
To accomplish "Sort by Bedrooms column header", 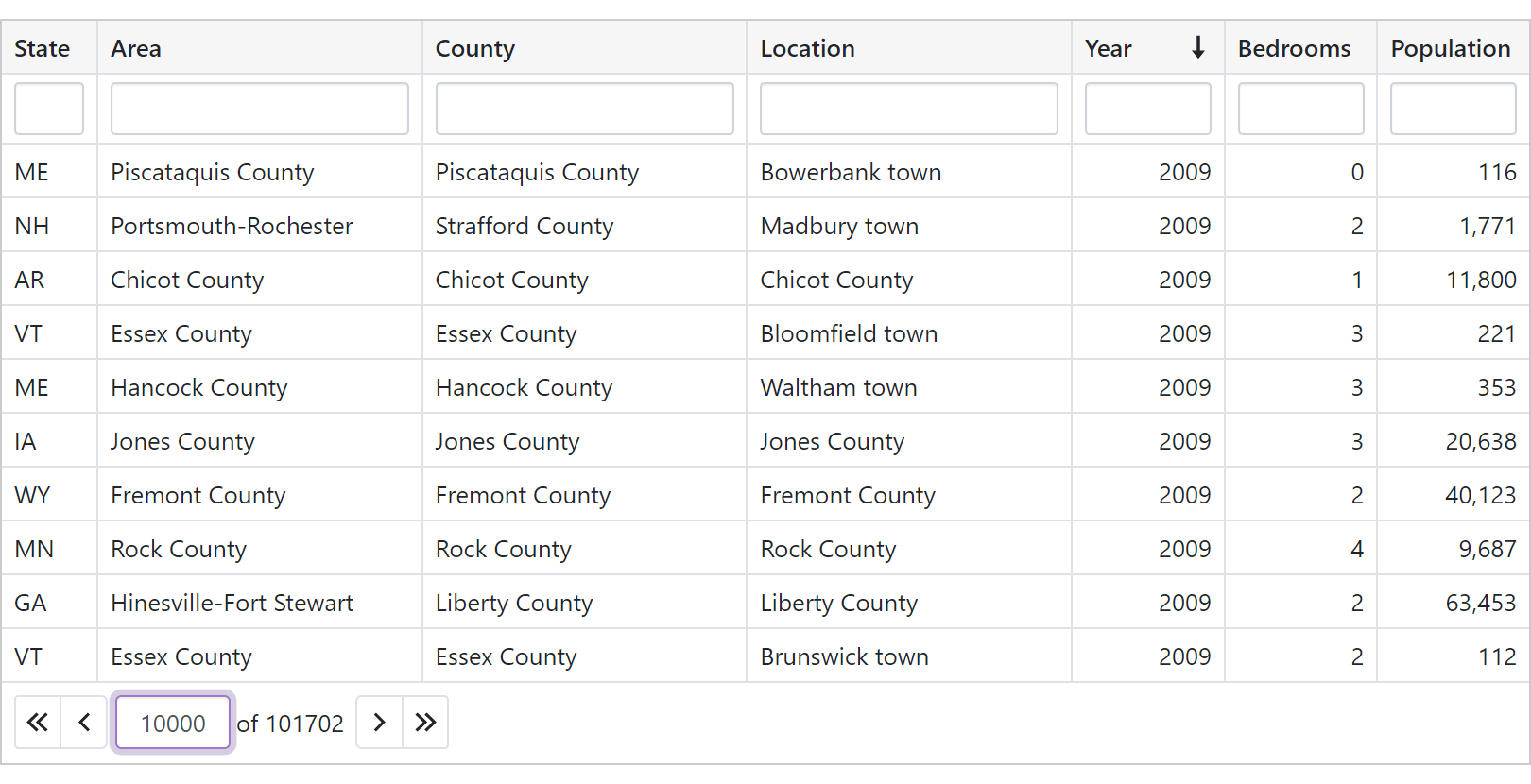I will pos(1294,48).
